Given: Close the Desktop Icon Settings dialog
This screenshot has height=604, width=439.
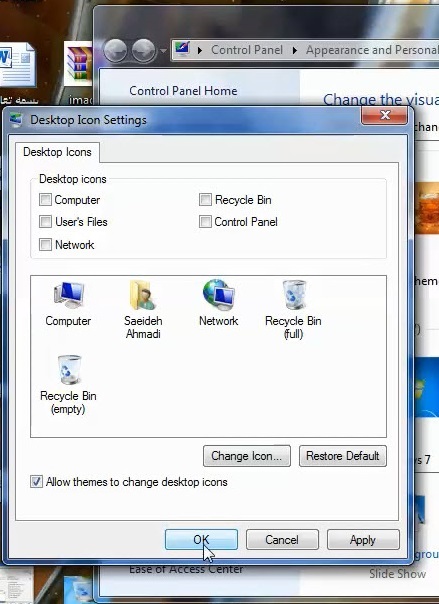Looking at the screenshot, I should coord(384,115).
